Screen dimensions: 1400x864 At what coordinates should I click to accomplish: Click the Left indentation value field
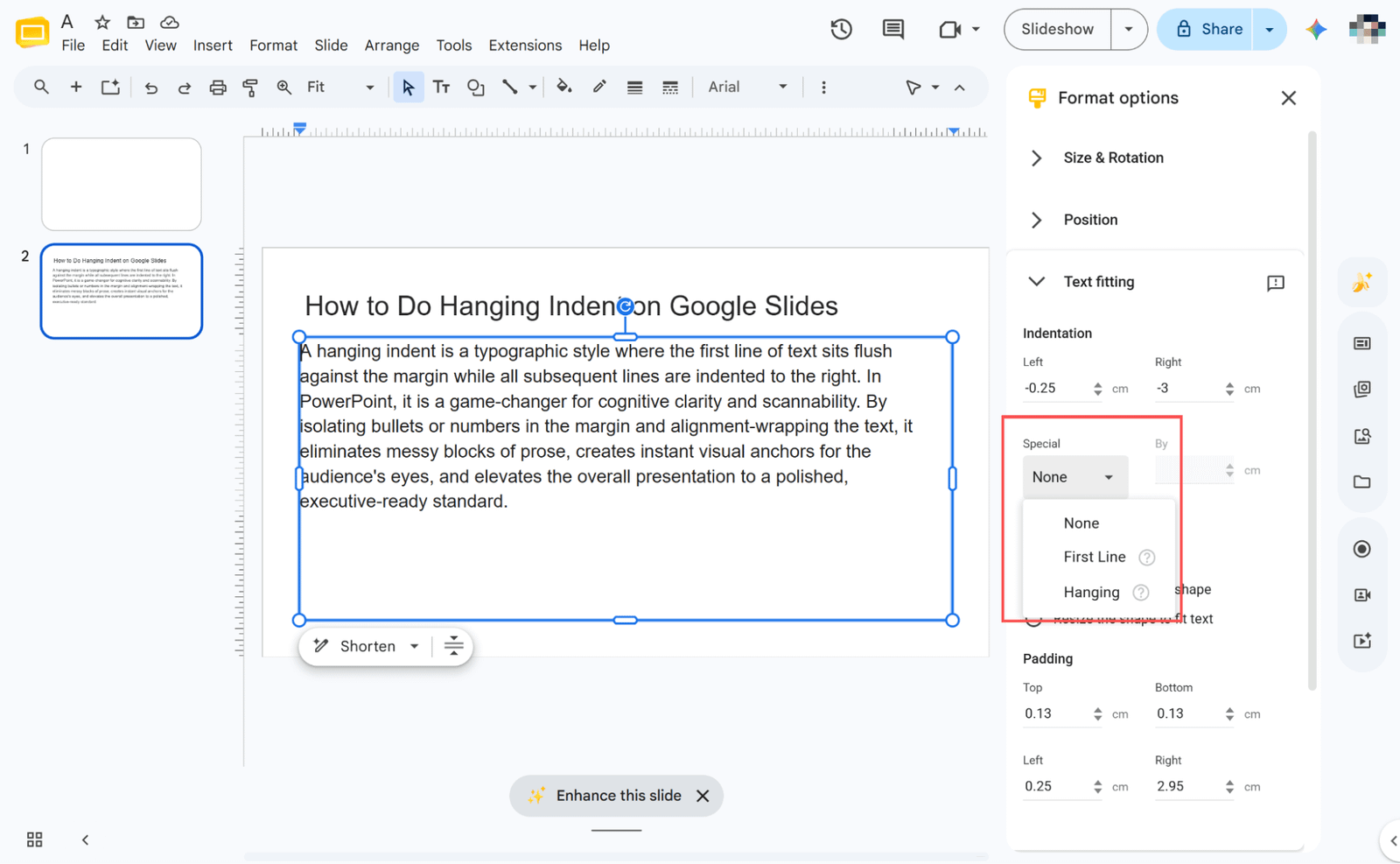click(1057, 389)
